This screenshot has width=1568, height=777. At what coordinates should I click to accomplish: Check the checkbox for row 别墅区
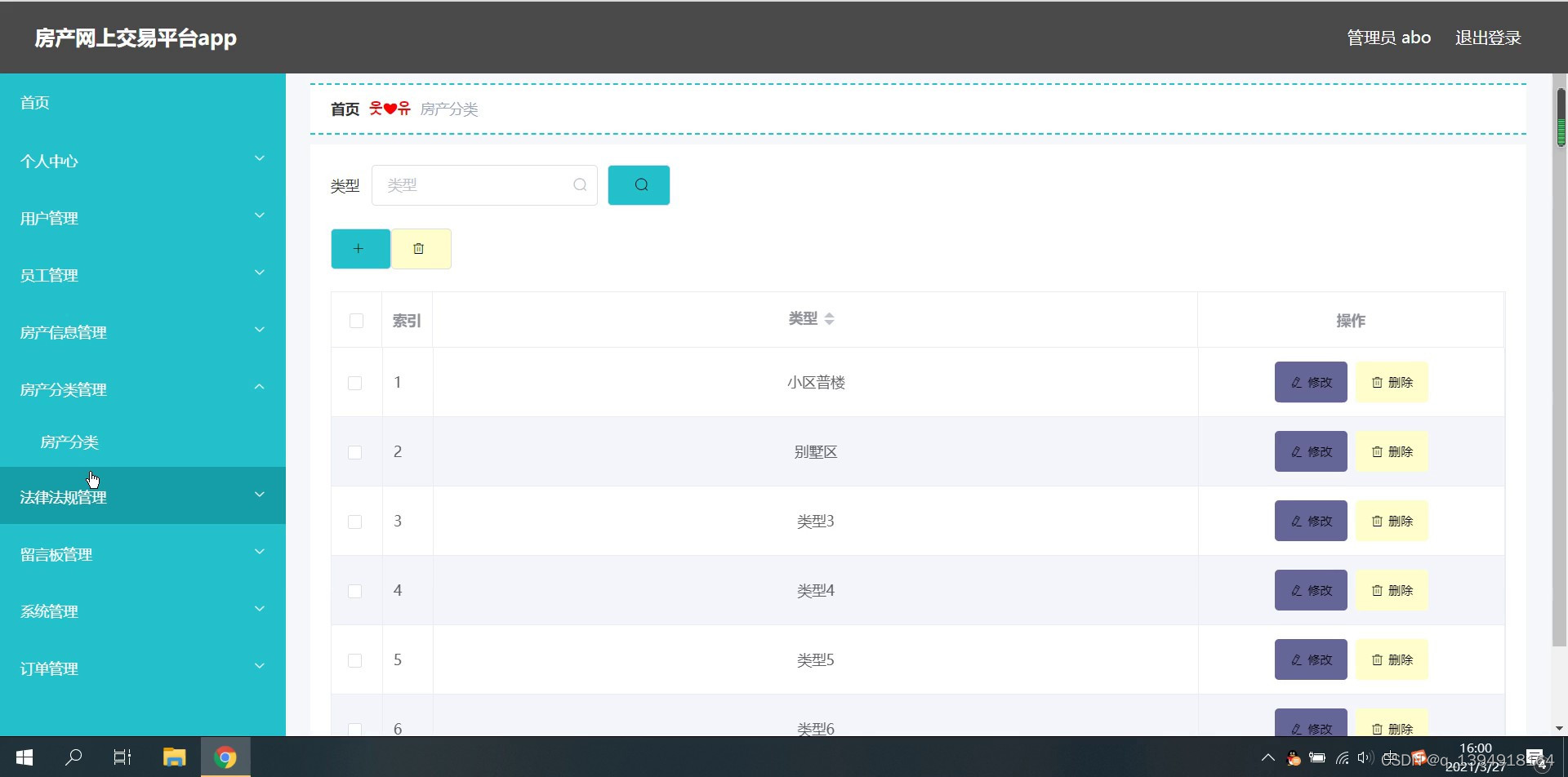point(354,452)
